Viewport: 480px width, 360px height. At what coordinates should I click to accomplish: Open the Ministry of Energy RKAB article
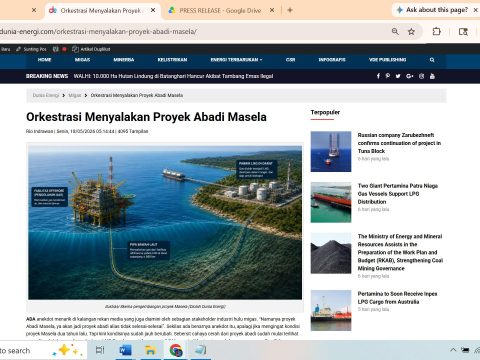[x=400, y=252]
